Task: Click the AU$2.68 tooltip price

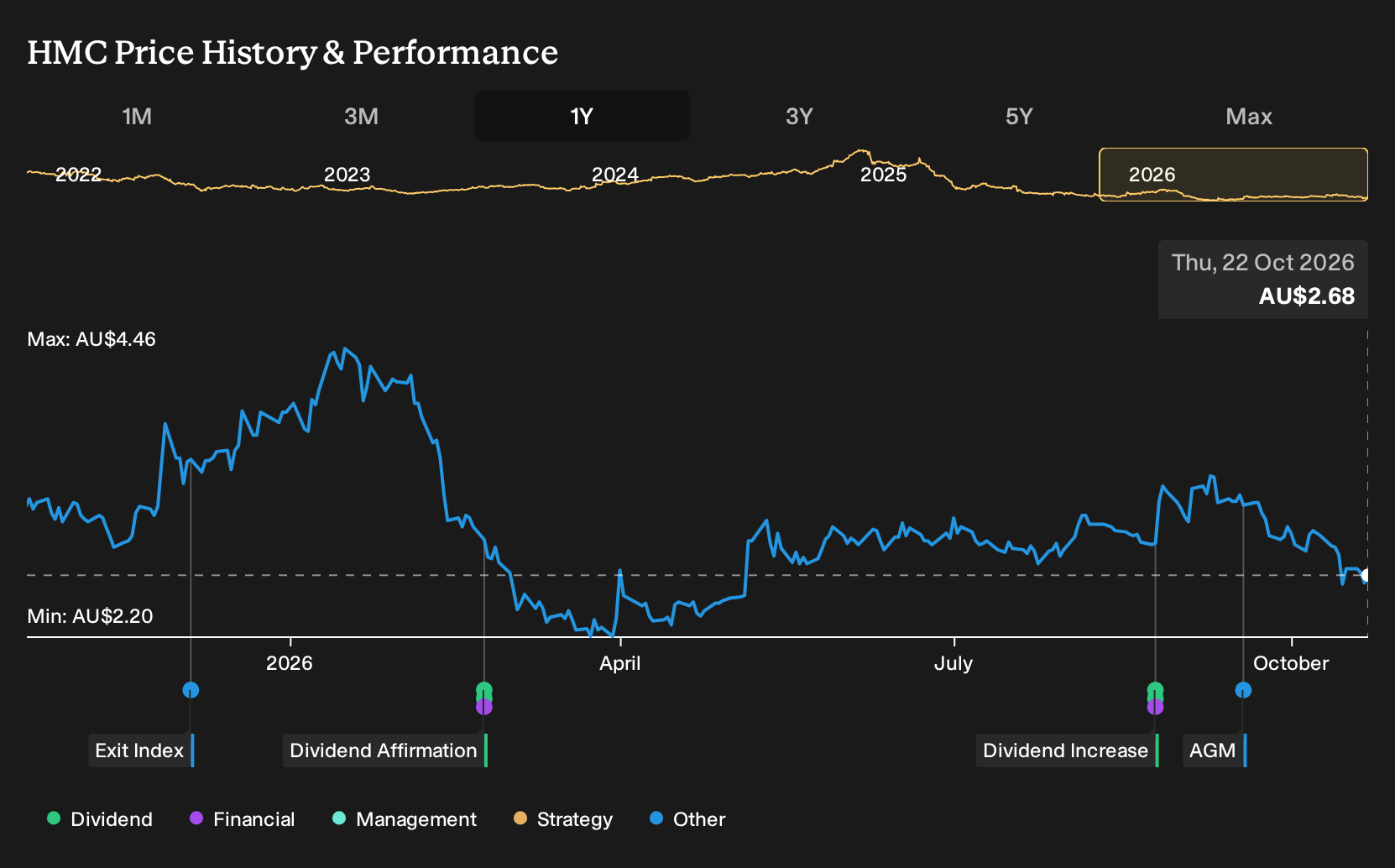Action: (1307, 296)
